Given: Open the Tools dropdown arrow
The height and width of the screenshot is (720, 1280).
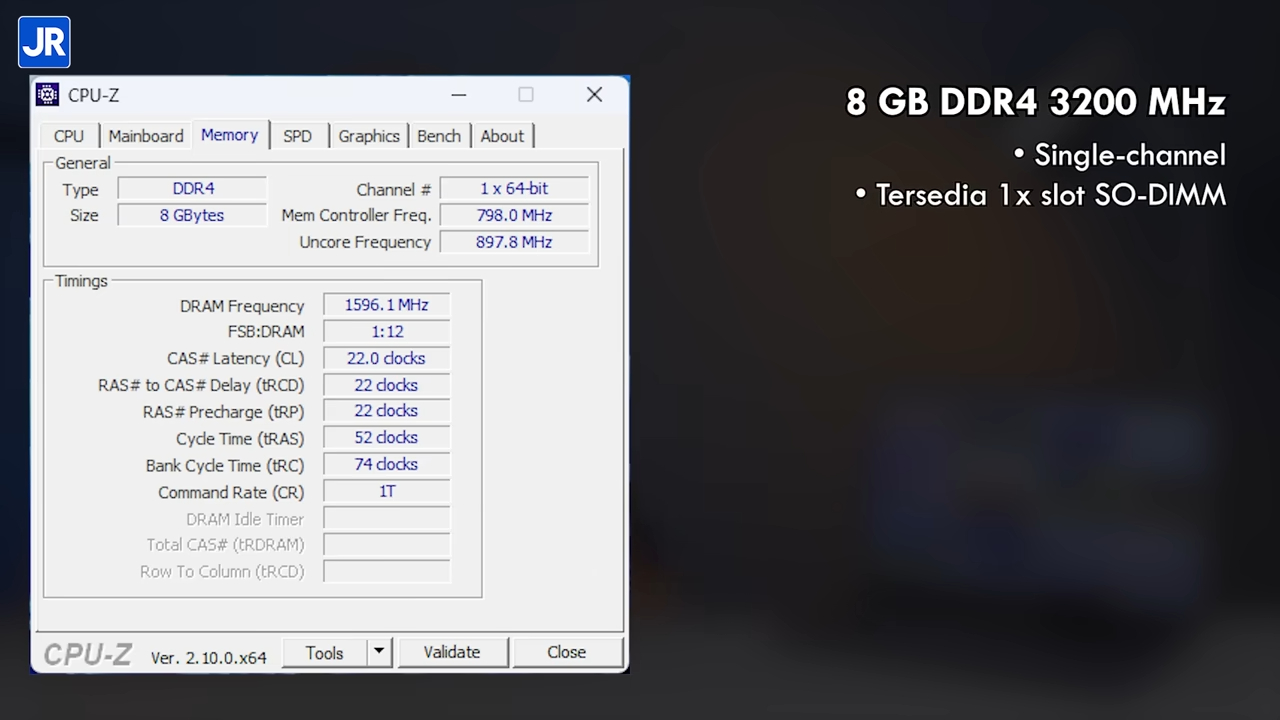Looking at the screenshot, I should (x=379, y=652).
